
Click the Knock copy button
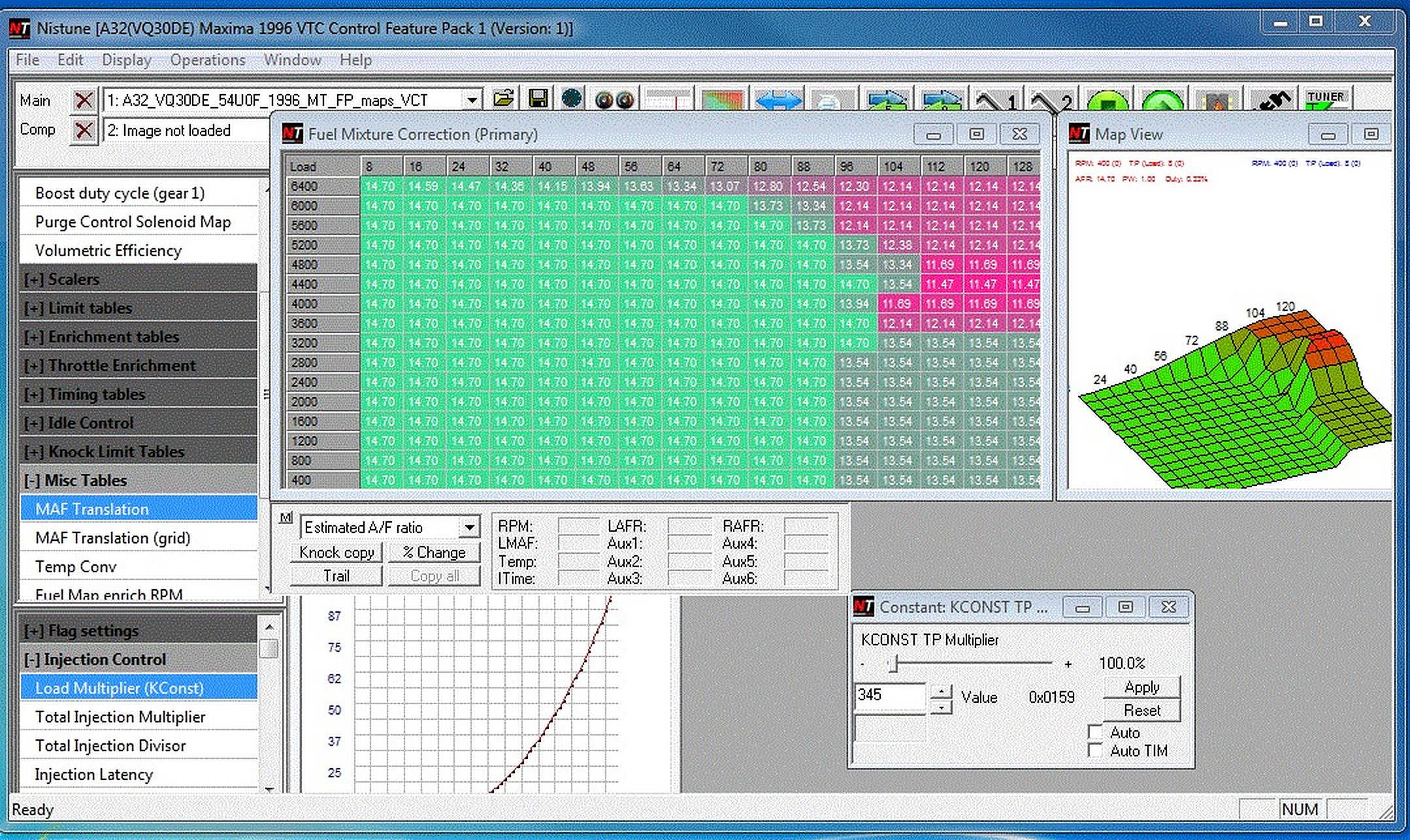[x=336, y=553]
